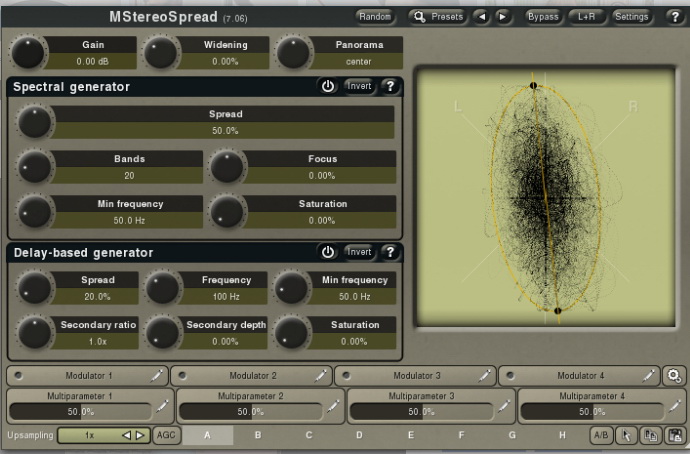690x454 pixels.
Task: Click the Secondary ratio value 1.0x
Action: pyautogui.click(x=98, y=341)
